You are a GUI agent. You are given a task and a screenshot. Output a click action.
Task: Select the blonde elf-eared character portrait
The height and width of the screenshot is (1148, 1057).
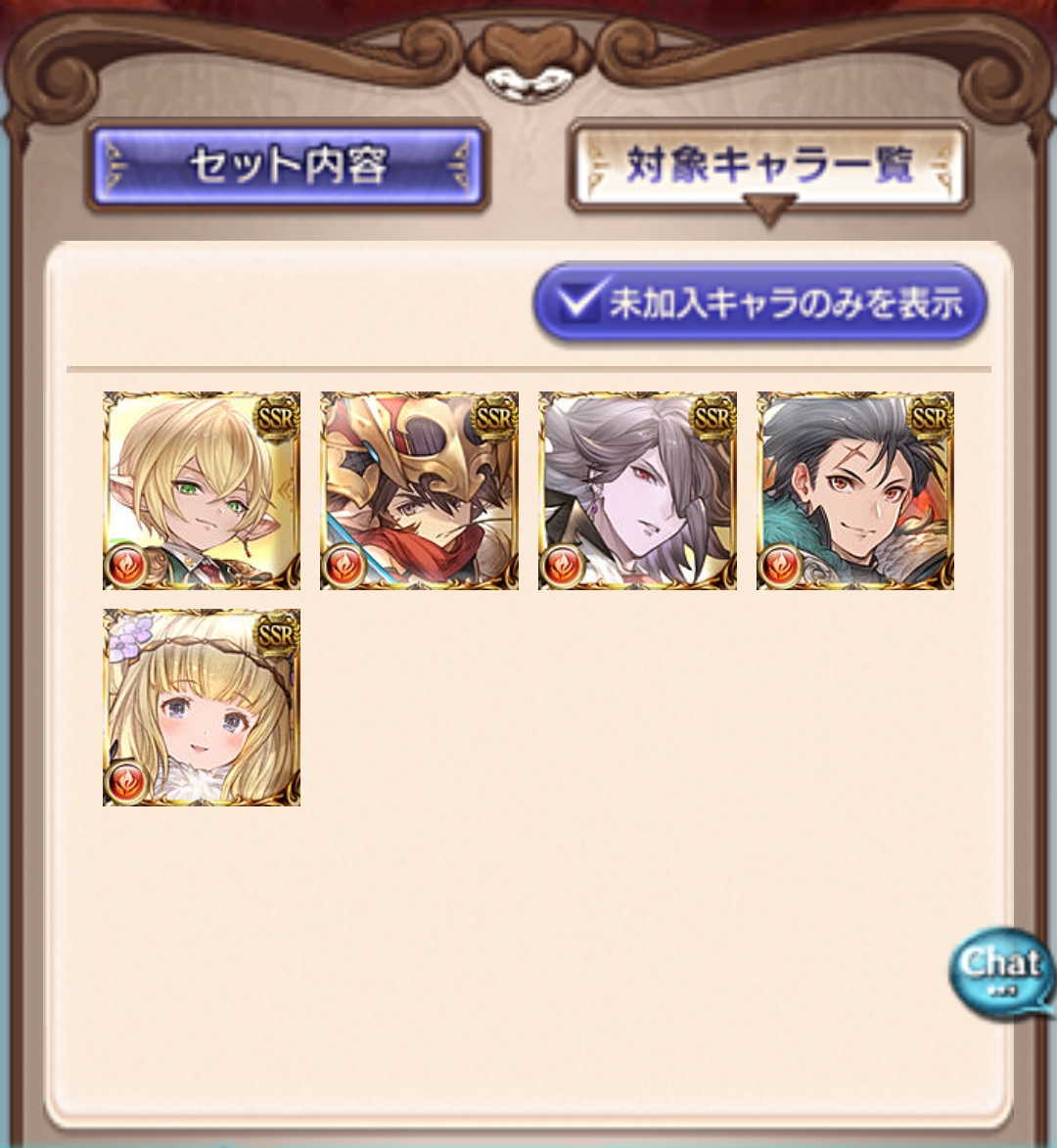point(202,490)
